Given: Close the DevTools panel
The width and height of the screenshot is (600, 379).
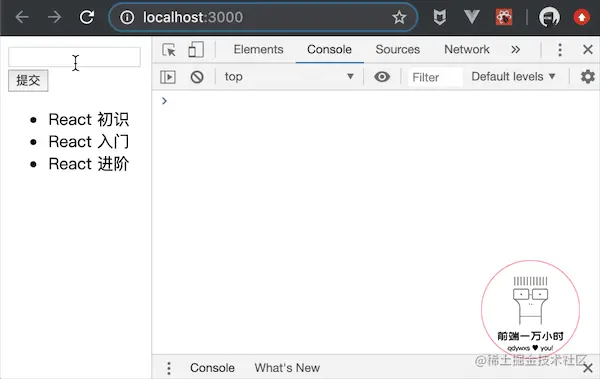Looking at the screenshot, I should pyautogui.click(x=588, y=49).
